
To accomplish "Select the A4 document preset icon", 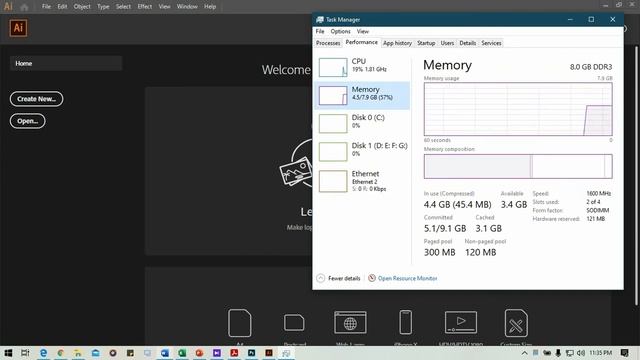I will (x=240, y=323).
